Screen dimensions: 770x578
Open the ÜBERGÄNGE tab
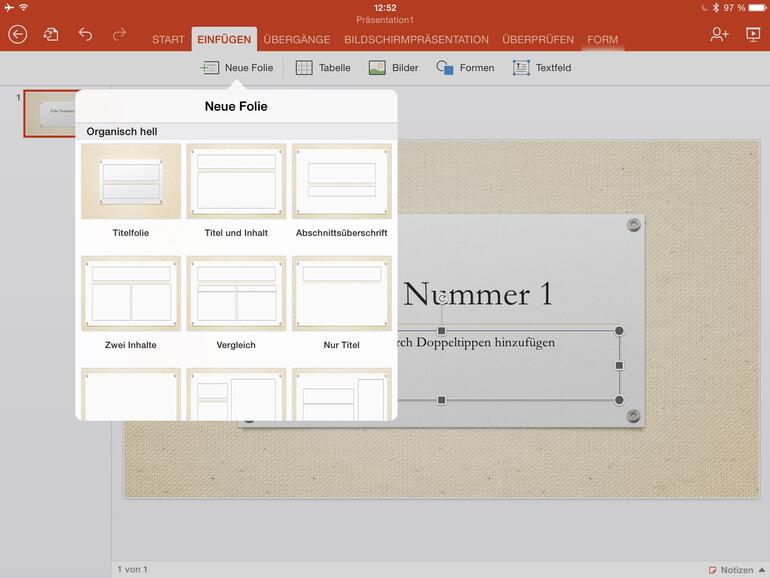coord(297,40)
